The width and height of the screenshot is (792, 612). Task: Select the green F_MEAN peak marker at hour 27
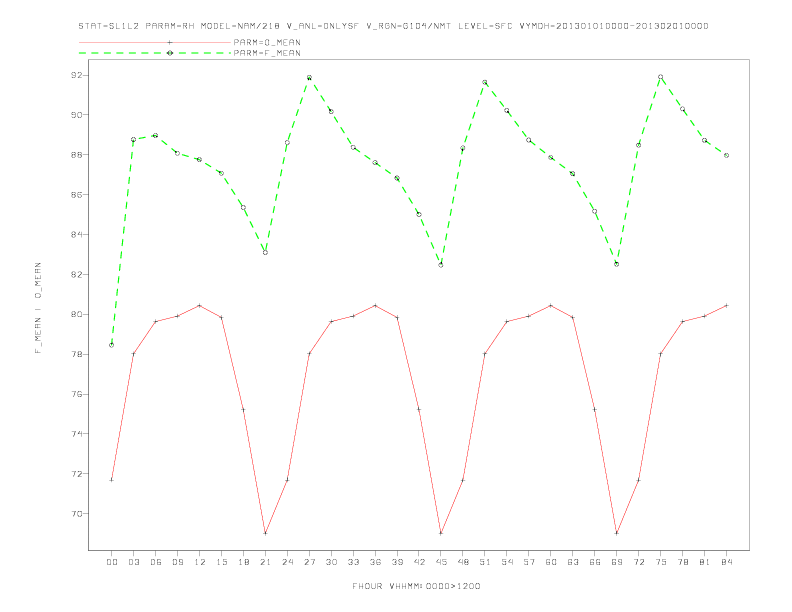point(309,78)
